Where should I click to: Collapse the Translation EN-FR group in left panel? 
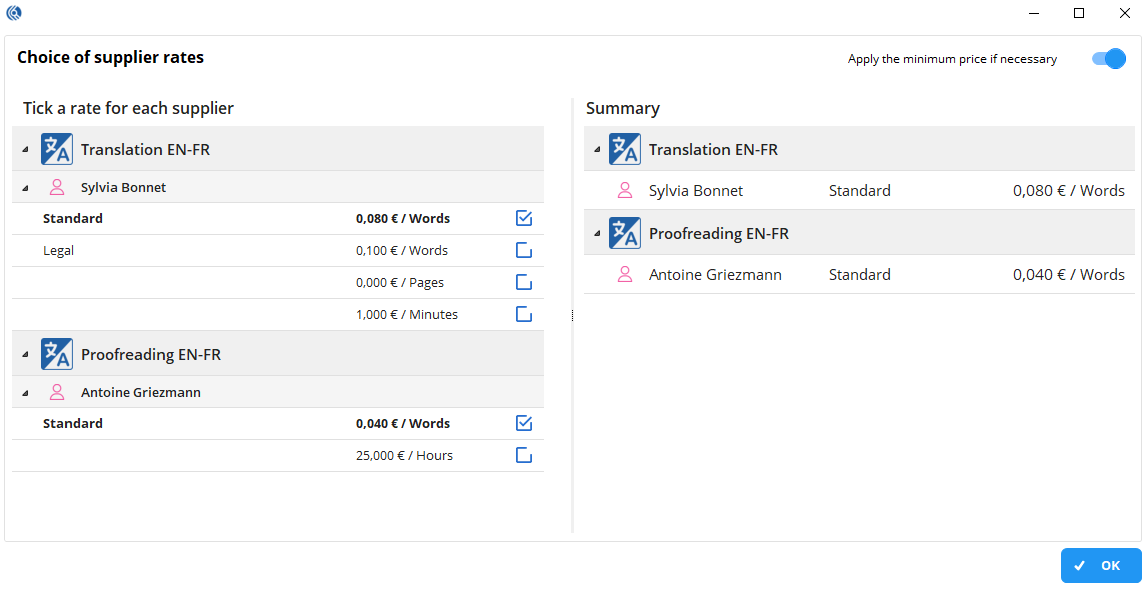tap(25, 150)
